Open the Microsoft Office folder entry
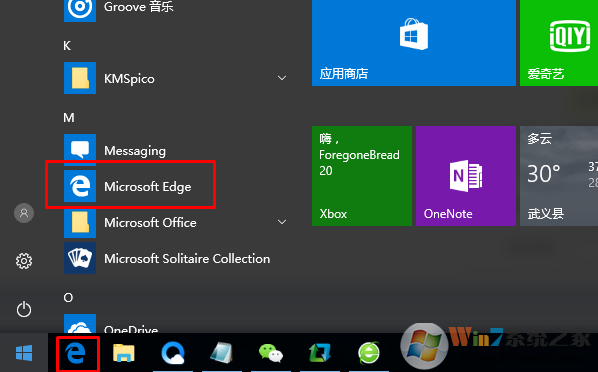Viewport: 598px width, 372px height. [175, 222]
